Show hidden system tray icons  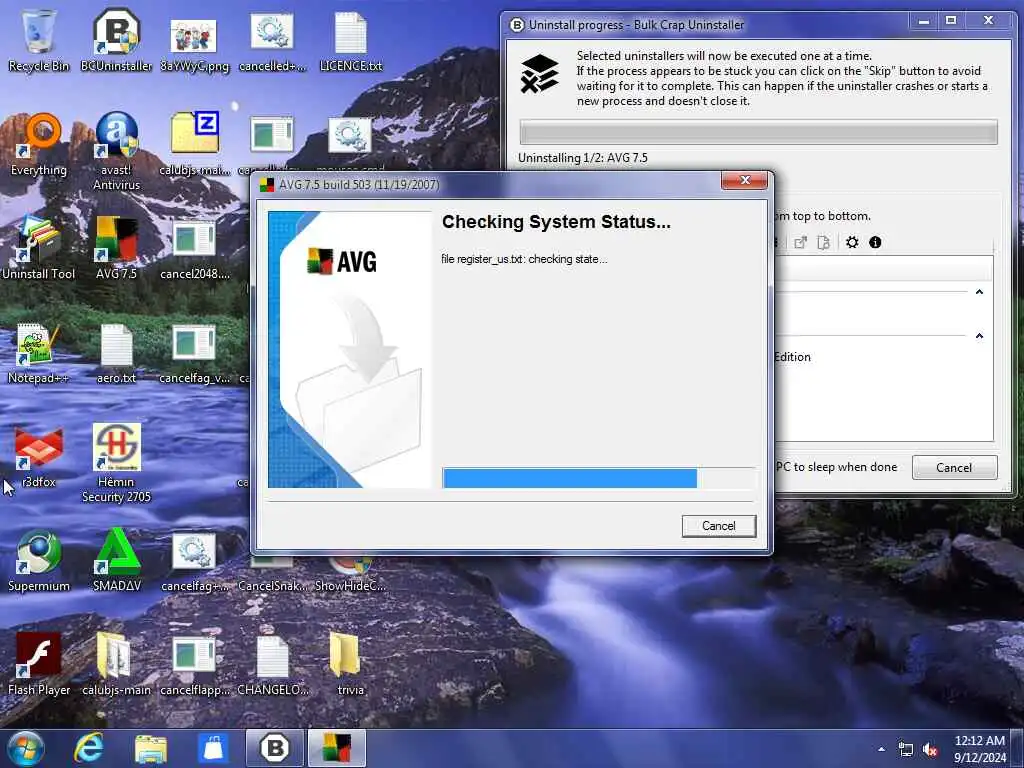click(882, 749)
